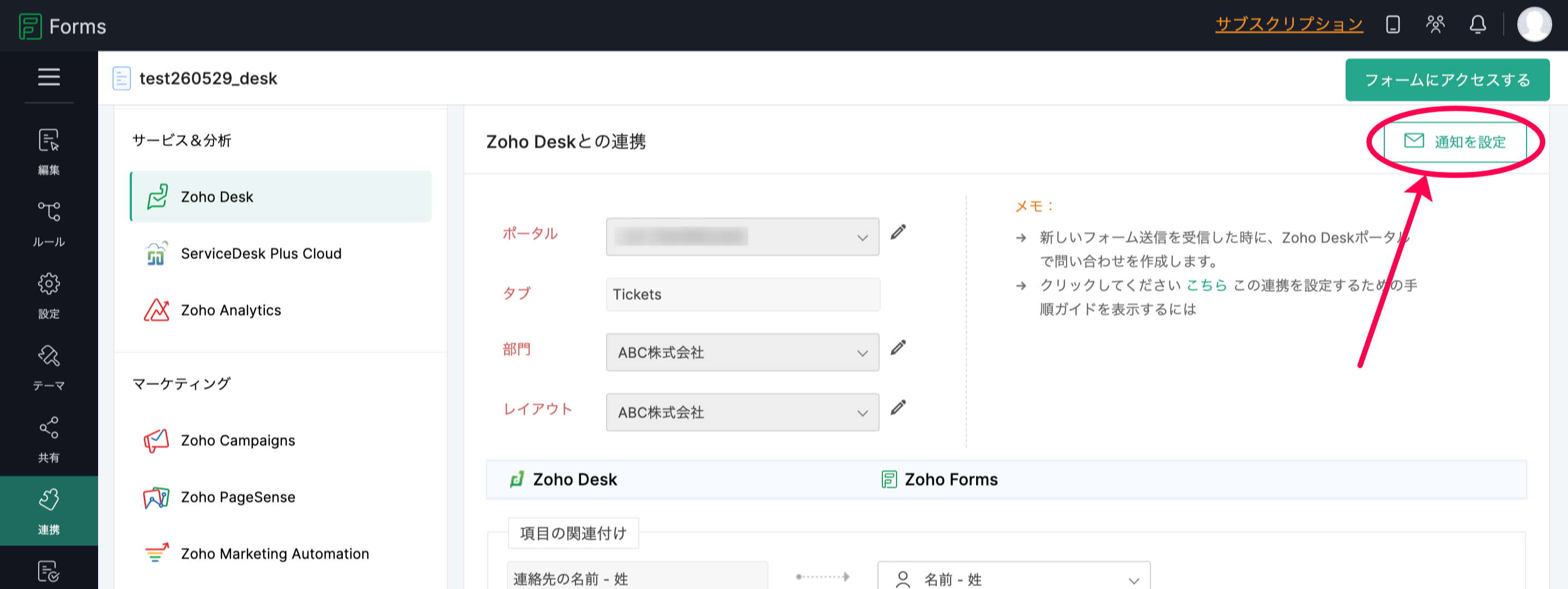
Task: Expand the 部門 dropdown showing ABC株式会社
Action: [x=742, y=353]
